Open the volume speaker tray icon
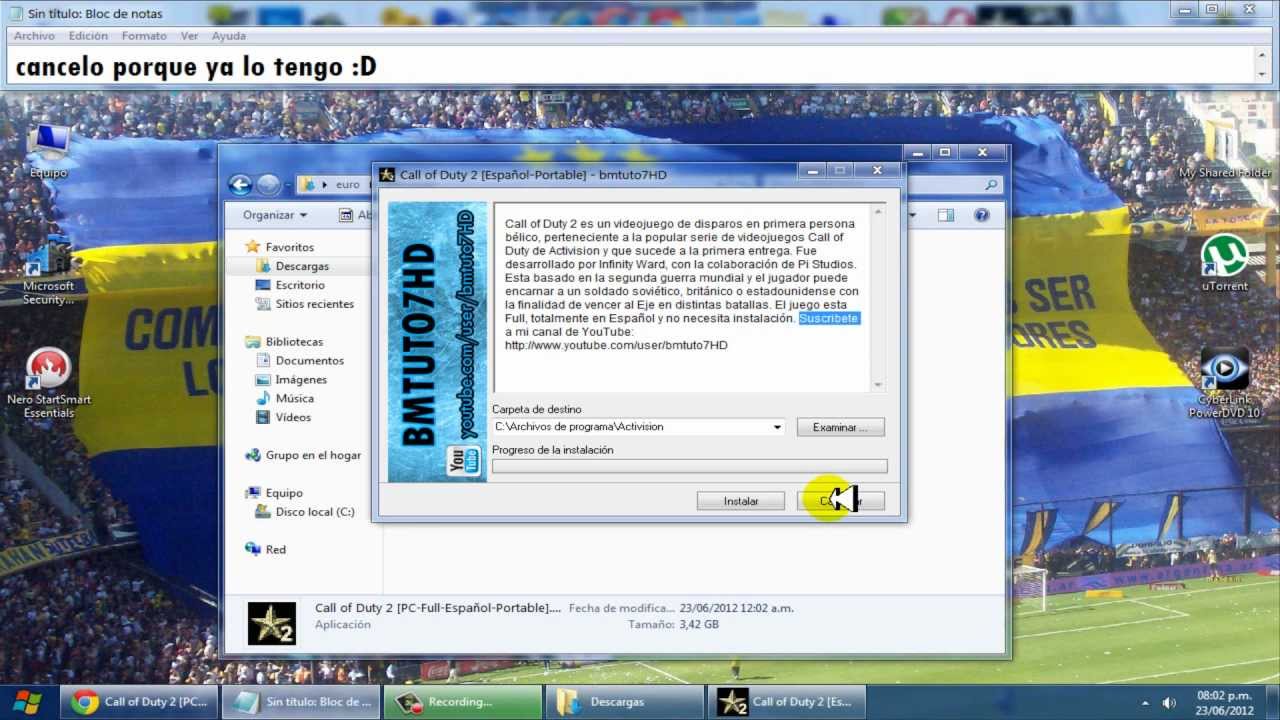Viewport: 1280px width, 720px height. 1169,703
